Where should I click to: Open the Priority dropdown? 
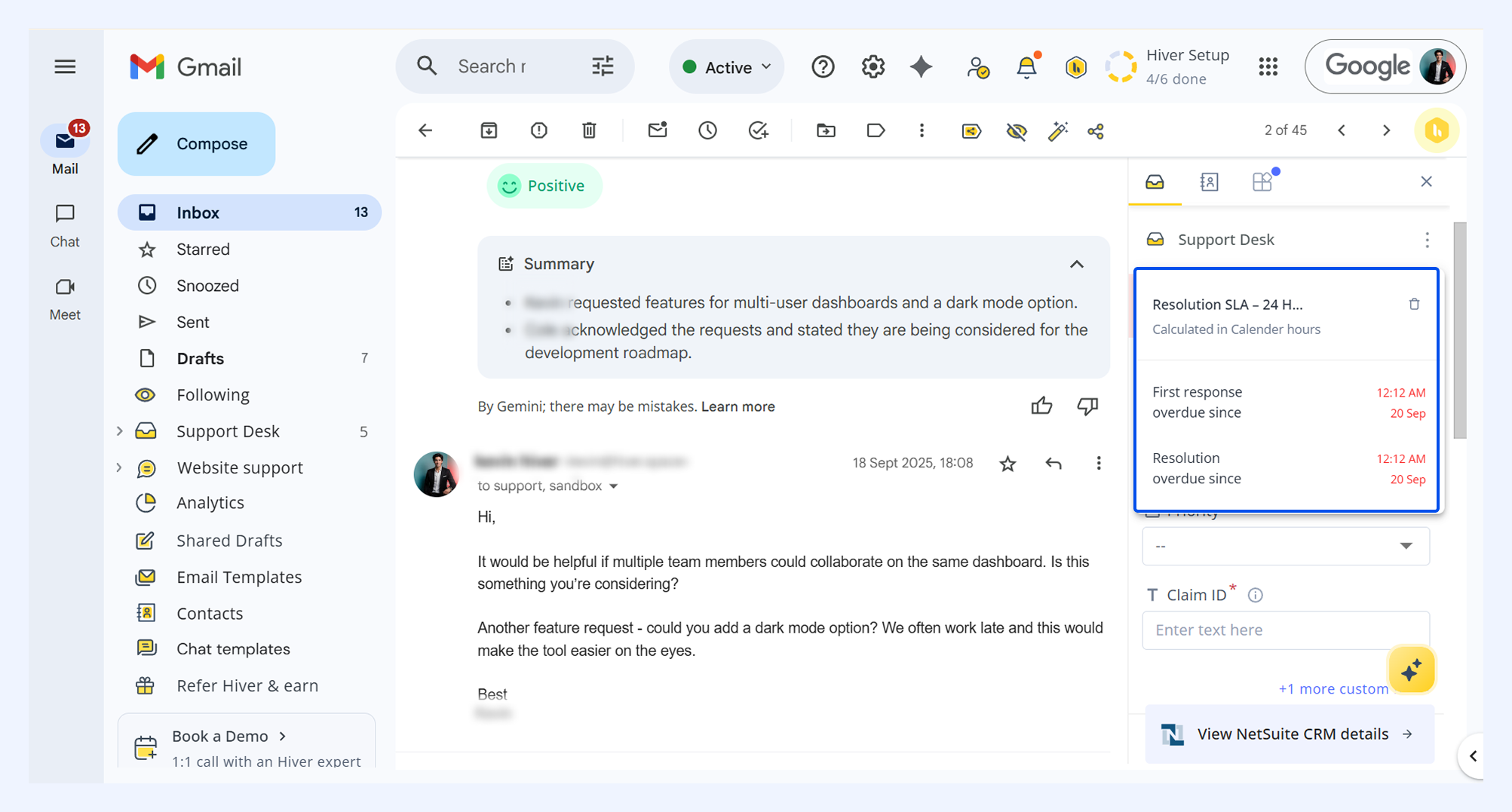point(1286,546)
